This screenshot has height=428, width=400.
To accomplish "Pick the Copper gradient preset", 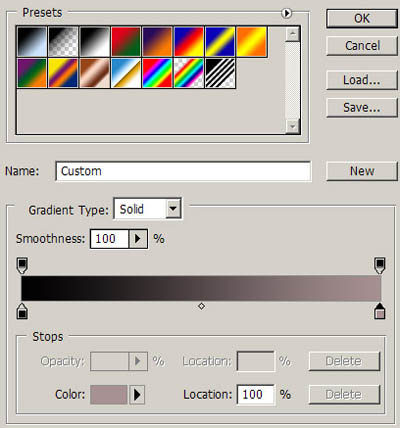I will pos(95,73).
